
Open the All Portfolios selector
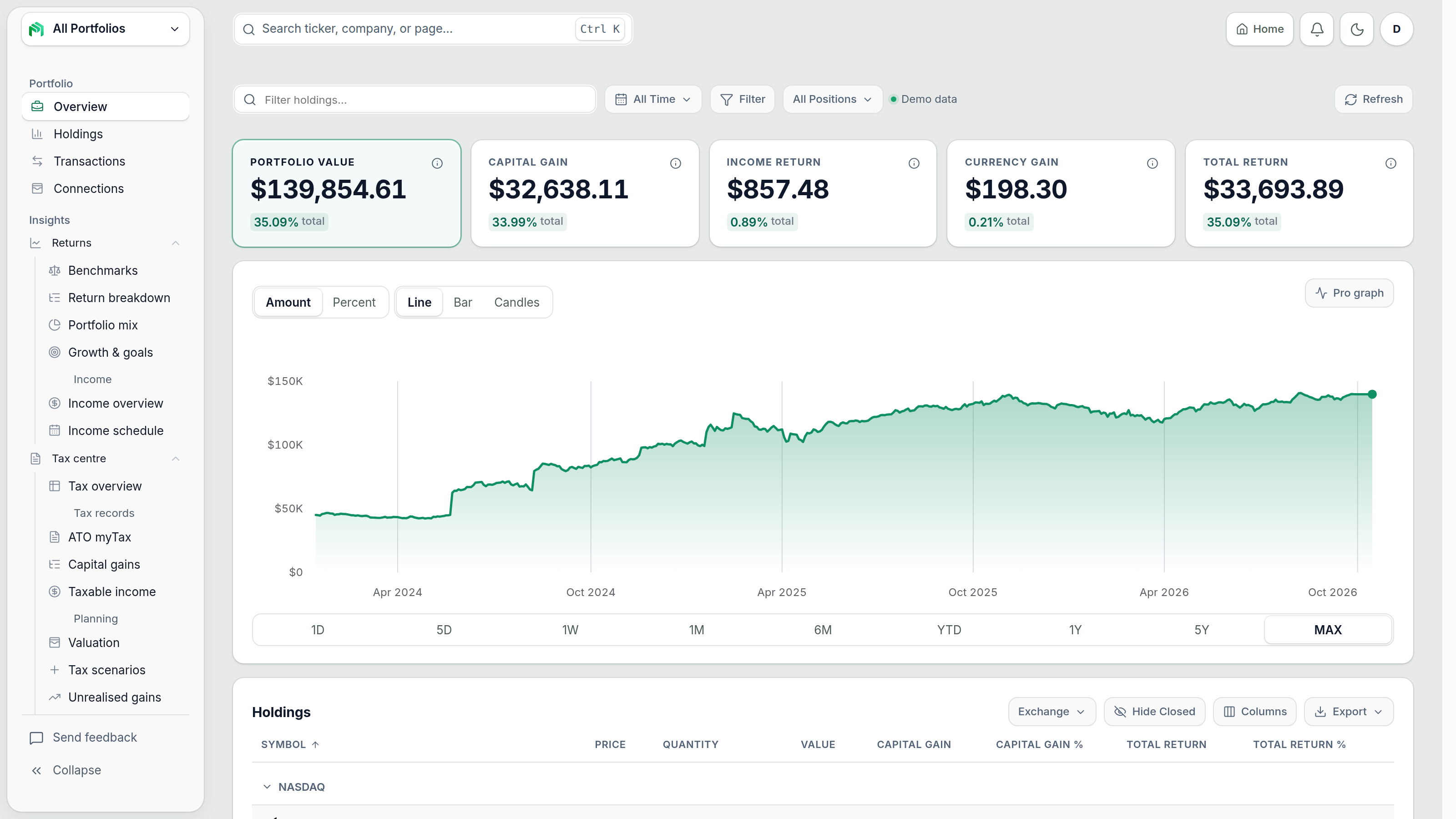coord(106,30)
